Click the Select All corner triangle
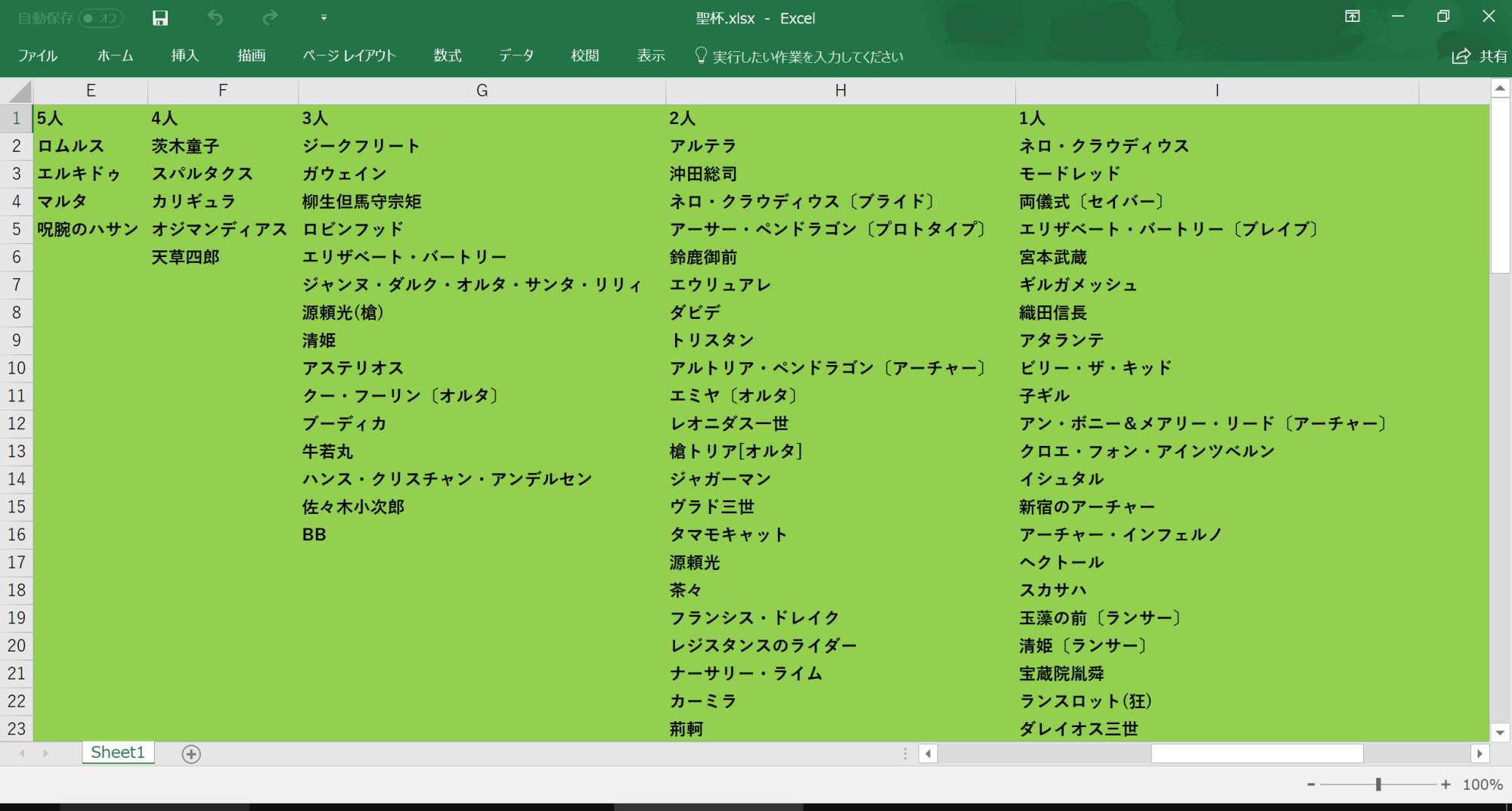Screen dimensions: 1512x811 [x=19, y=92]
